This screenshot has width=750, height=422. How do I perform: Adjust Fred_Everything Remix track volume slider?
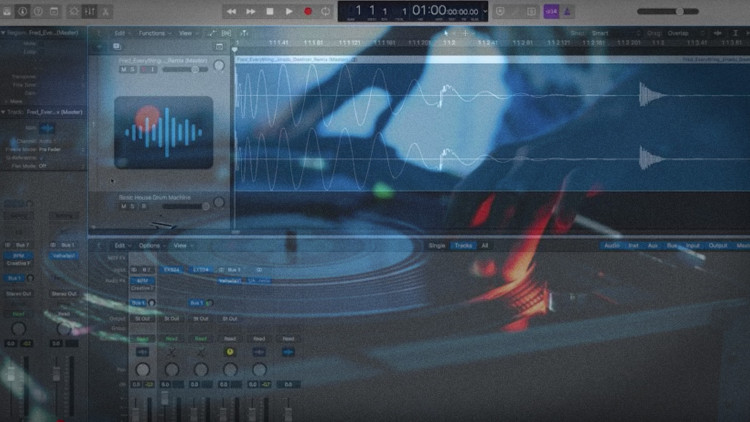pos(185,69)
